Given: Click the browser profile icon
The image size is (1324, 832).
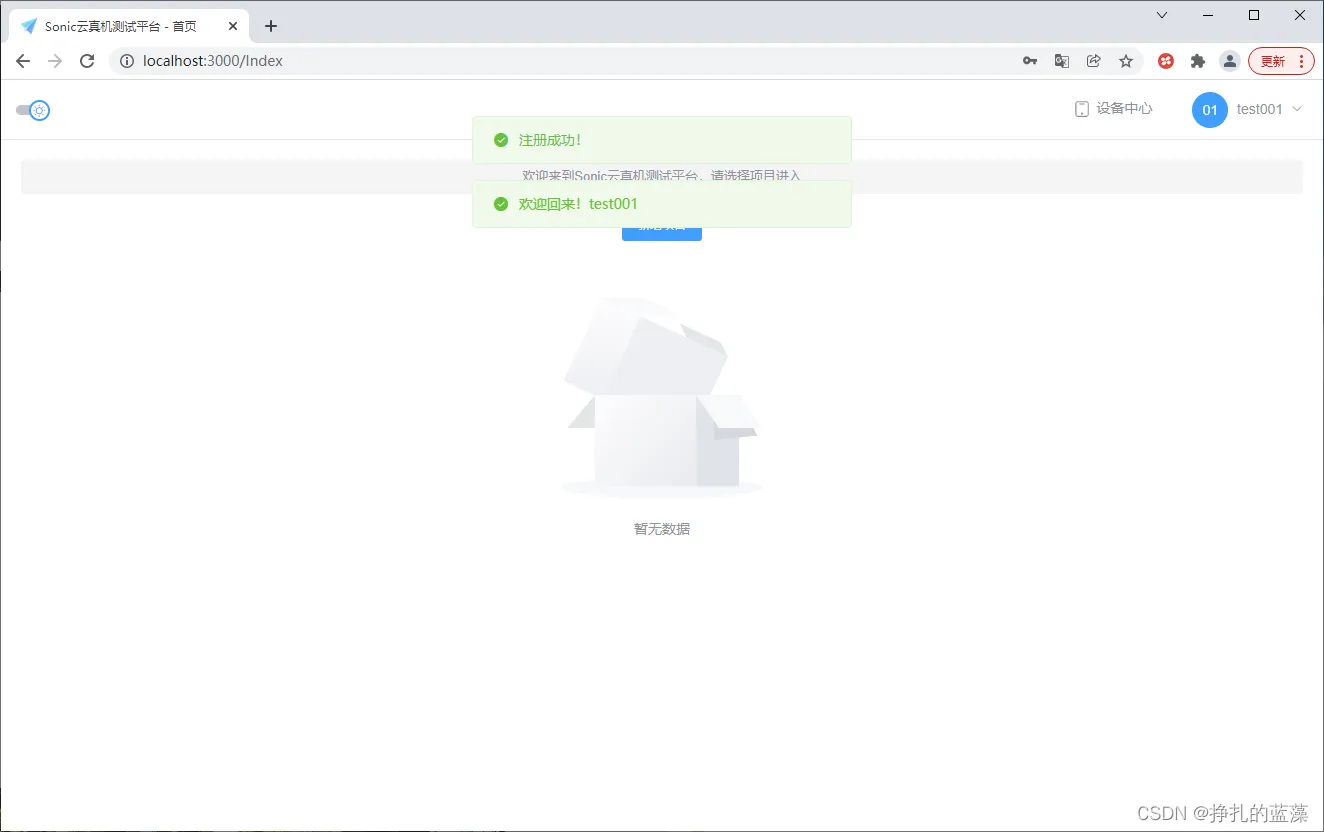Looking at the screenshot, I should pyautogui.click(x=1229, y=61).
